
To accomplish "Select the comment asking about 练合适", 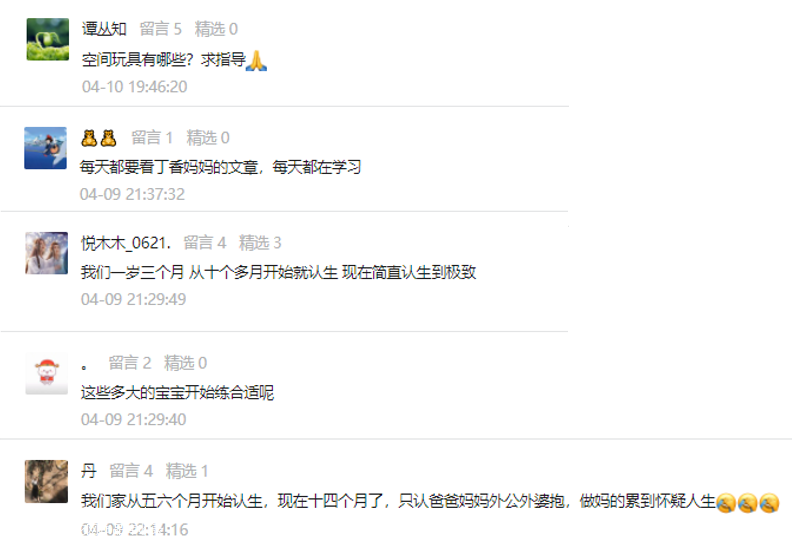I will [177, 392].
